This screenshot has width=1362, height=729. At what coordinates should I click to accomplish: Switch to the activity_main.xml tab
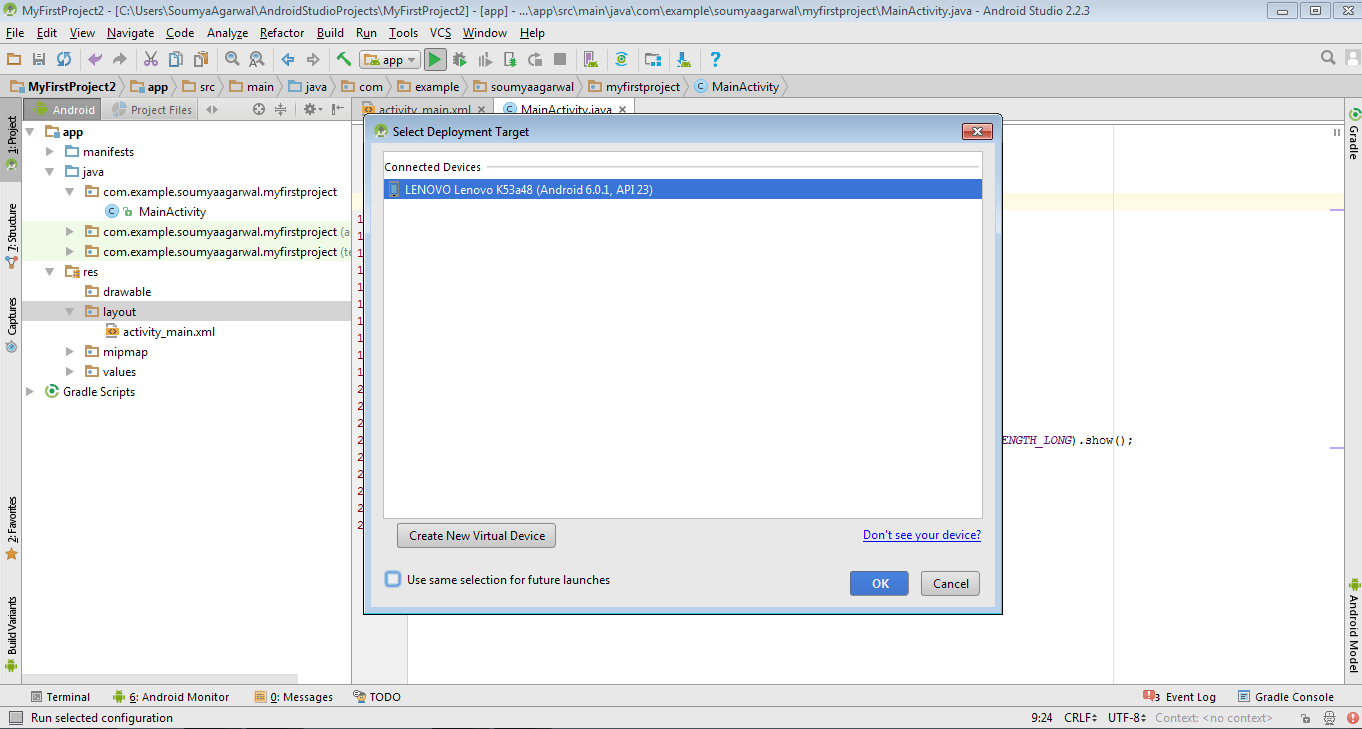(x=424, y=109)
